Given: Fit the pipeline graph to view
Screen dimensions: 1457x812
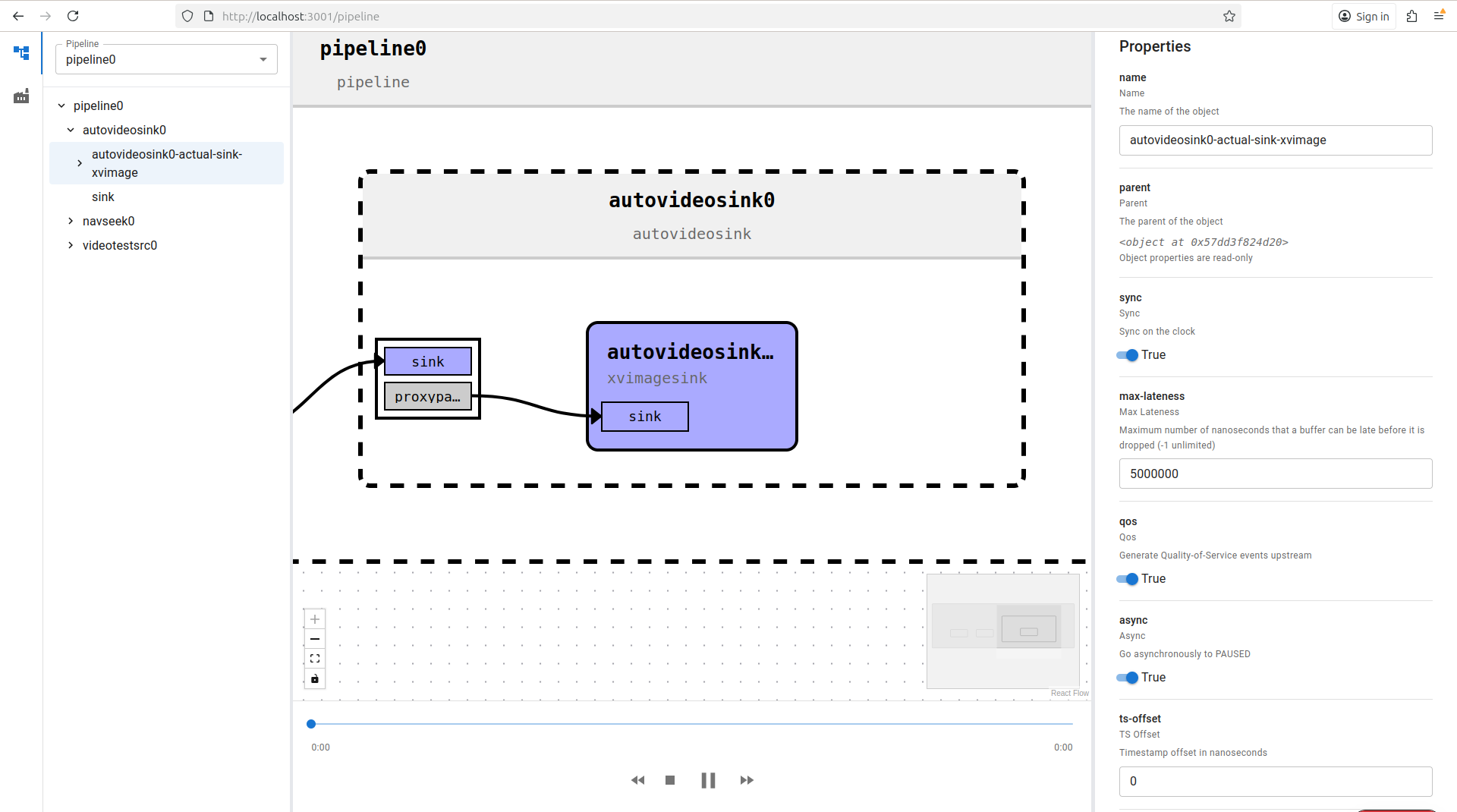Looking at the screenshot, I should (x=315, y=659).
